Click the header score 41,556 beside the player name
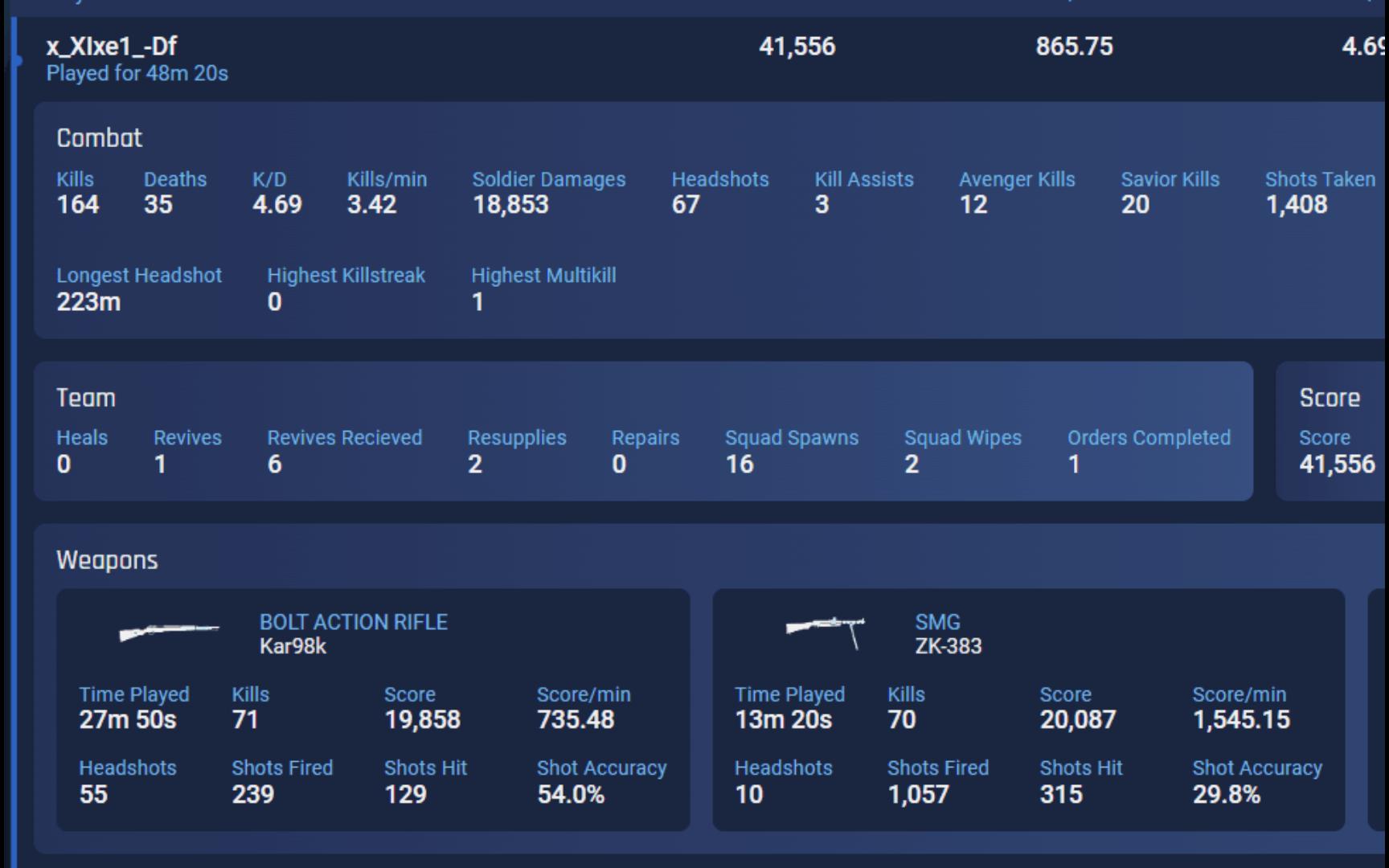The image size is (1389, 868). point(797,46)
